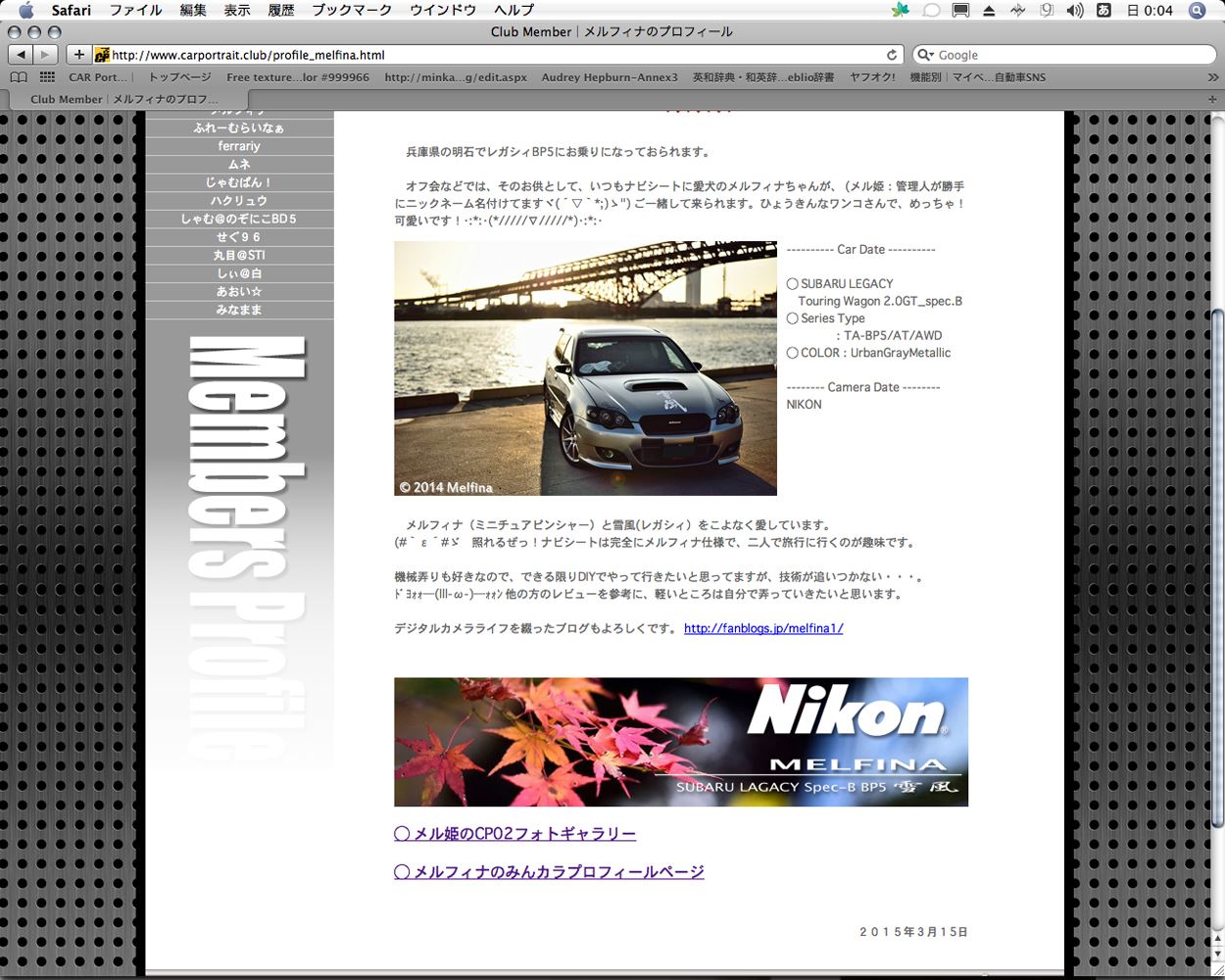Click the green leaf menu bar icon
This screenshot has height=980, width=1225.
(x=901, y=10)
